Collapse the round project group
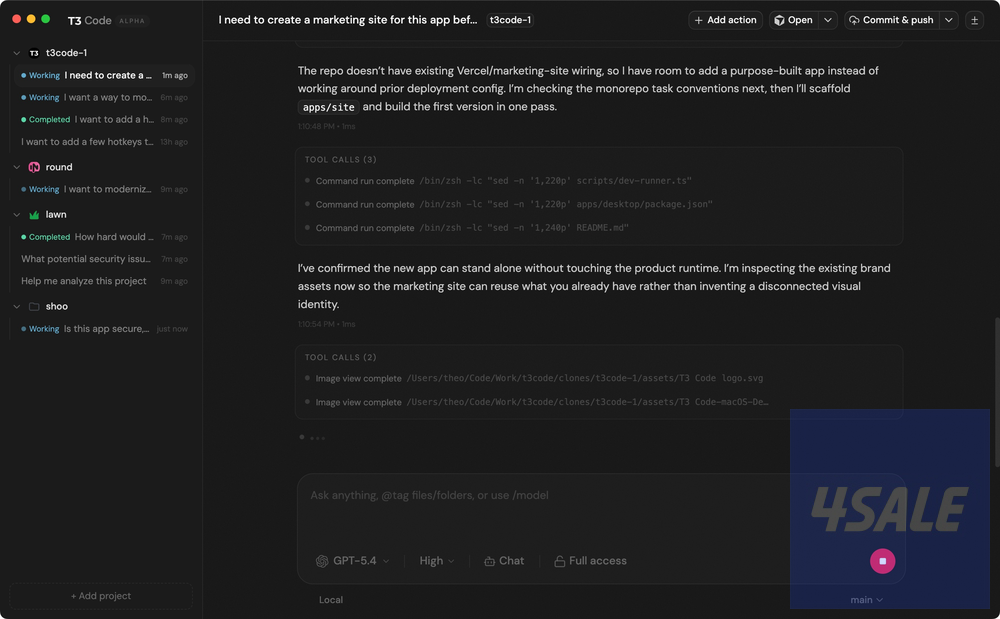Screen dimensions: 1000x619 [x=17, y=167]
